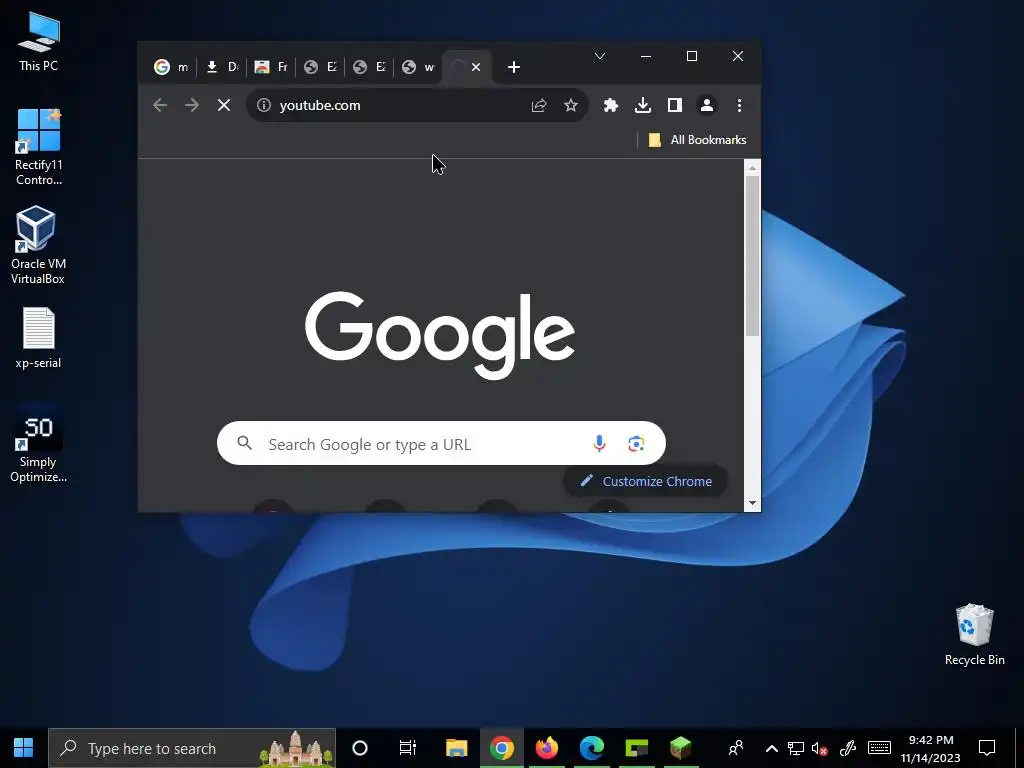The width and height of the screenshot is (1024, 768).
Task: Open Chrome three-dot menu
Action: pos(739,105)
